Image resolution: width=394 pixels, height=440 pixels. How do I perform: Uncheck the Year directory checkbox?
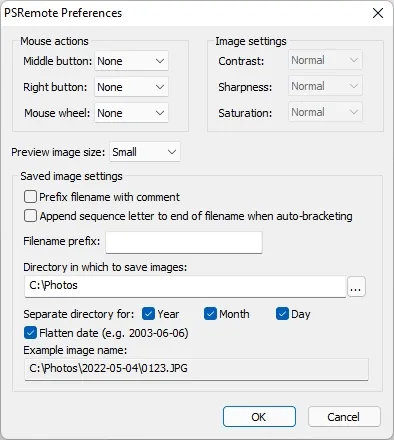tap(148, 314)
